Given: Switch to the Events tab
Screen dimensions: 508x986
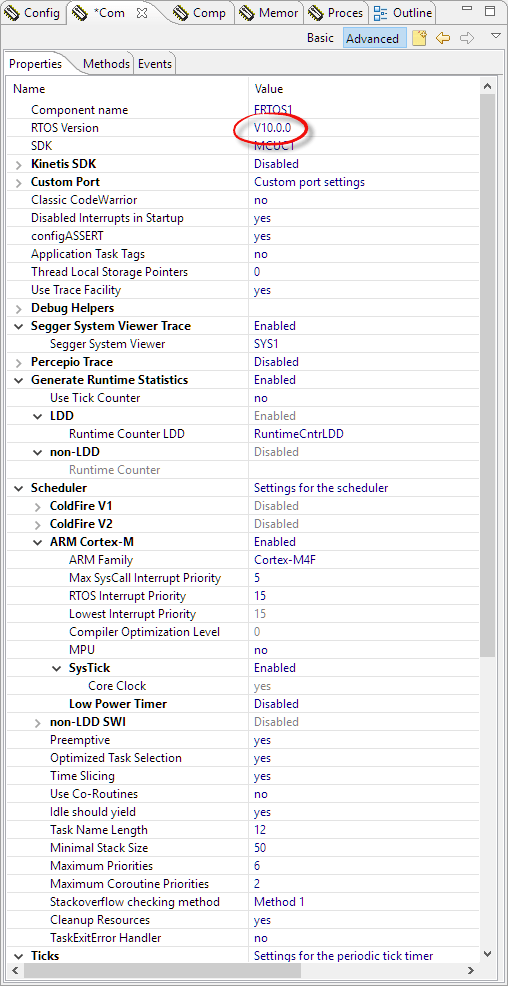Looking at the screenshot, I should 155,64.
